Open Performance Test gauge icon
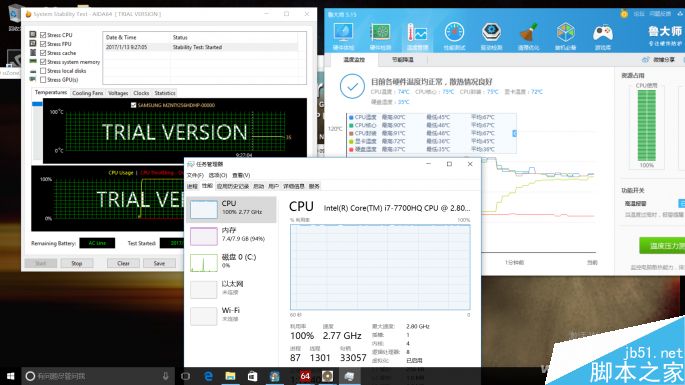Image resolution: width=685 pixels, height=385 pixels. [x=454, y=33]
